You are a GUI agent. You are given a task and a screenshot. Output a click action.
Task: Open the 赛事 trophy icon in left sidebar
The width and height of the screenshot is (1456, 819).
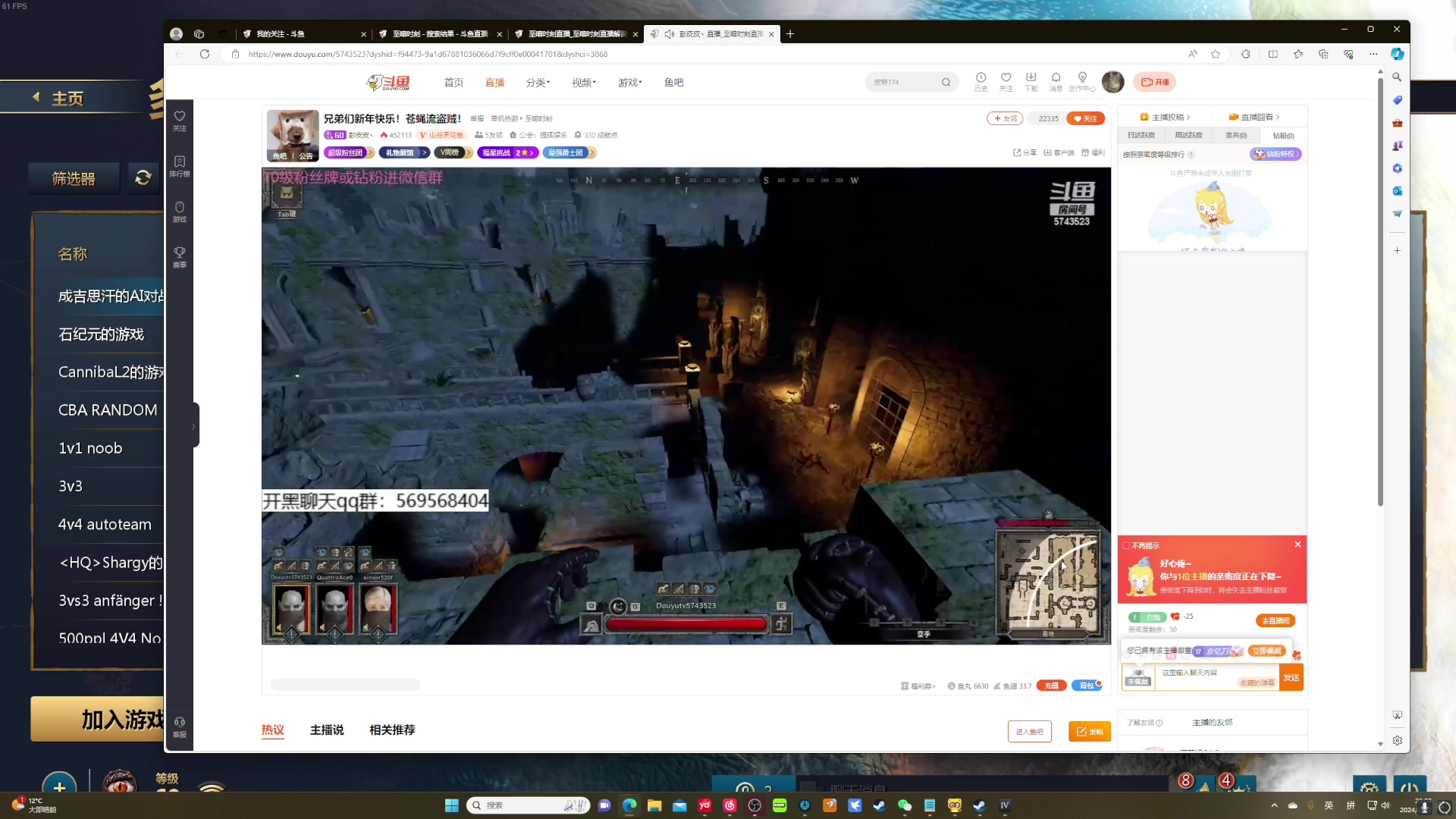pyautogui.click(x=180, y=257)
